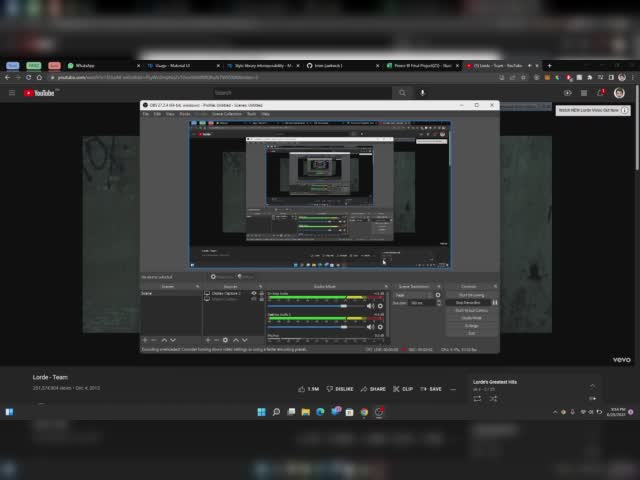Toggle visibility of second source in Sources list

254,299
